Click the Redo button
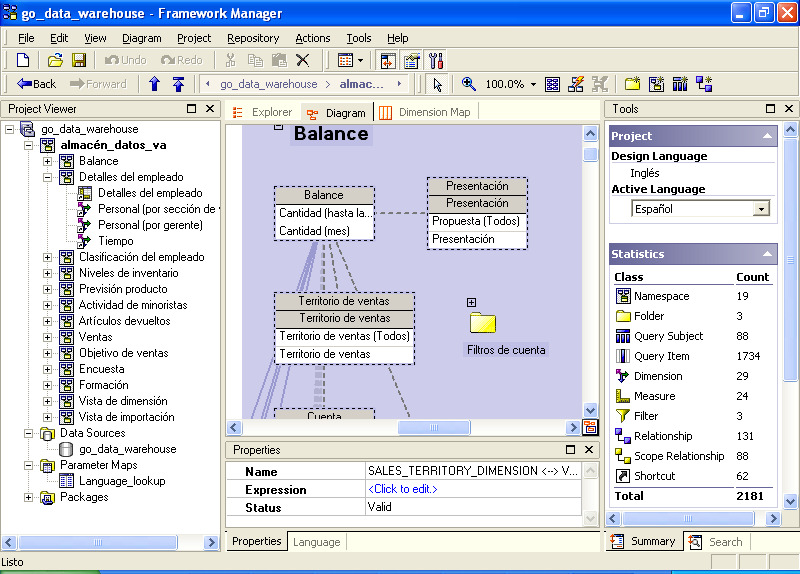This screenshot has width=800, height=574. point(182,60)
